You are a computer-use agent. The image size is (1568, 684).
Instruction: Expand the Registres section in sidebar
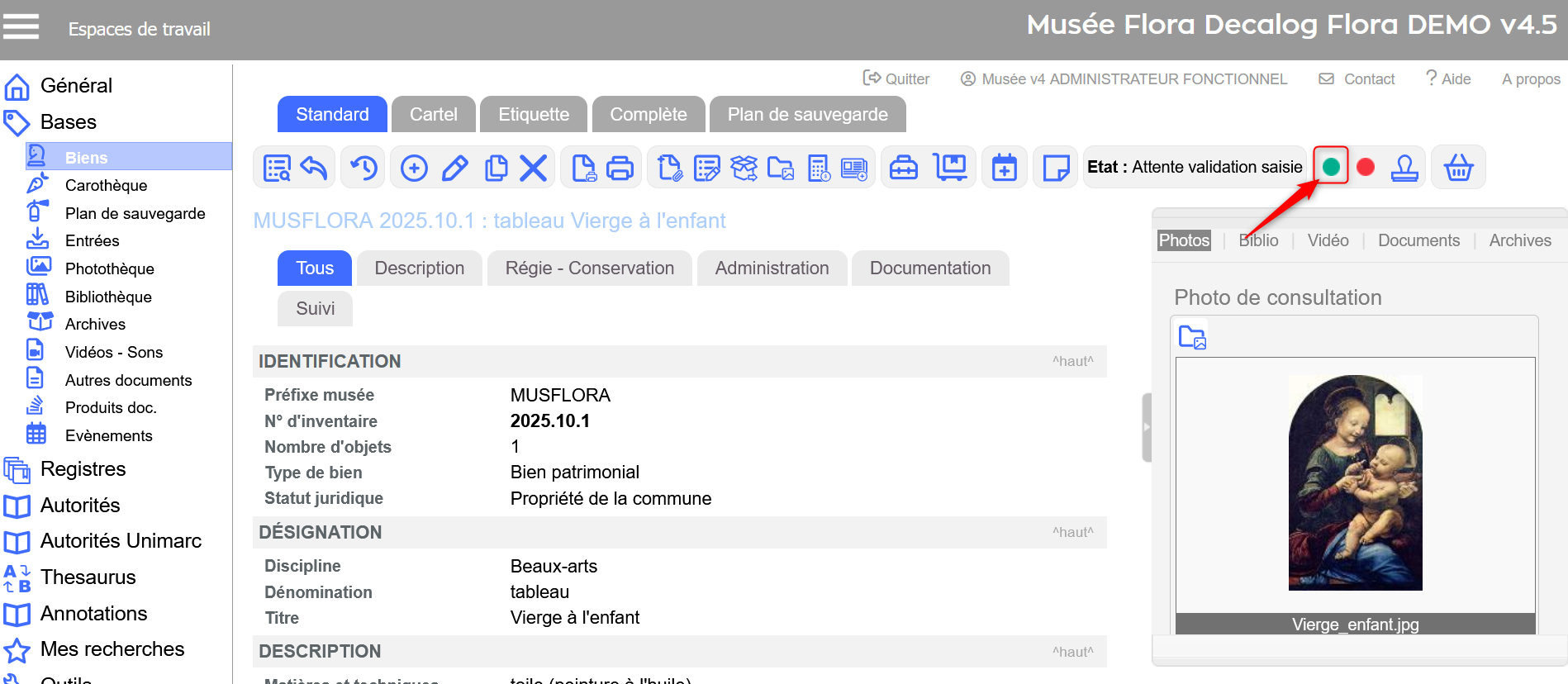83,469
